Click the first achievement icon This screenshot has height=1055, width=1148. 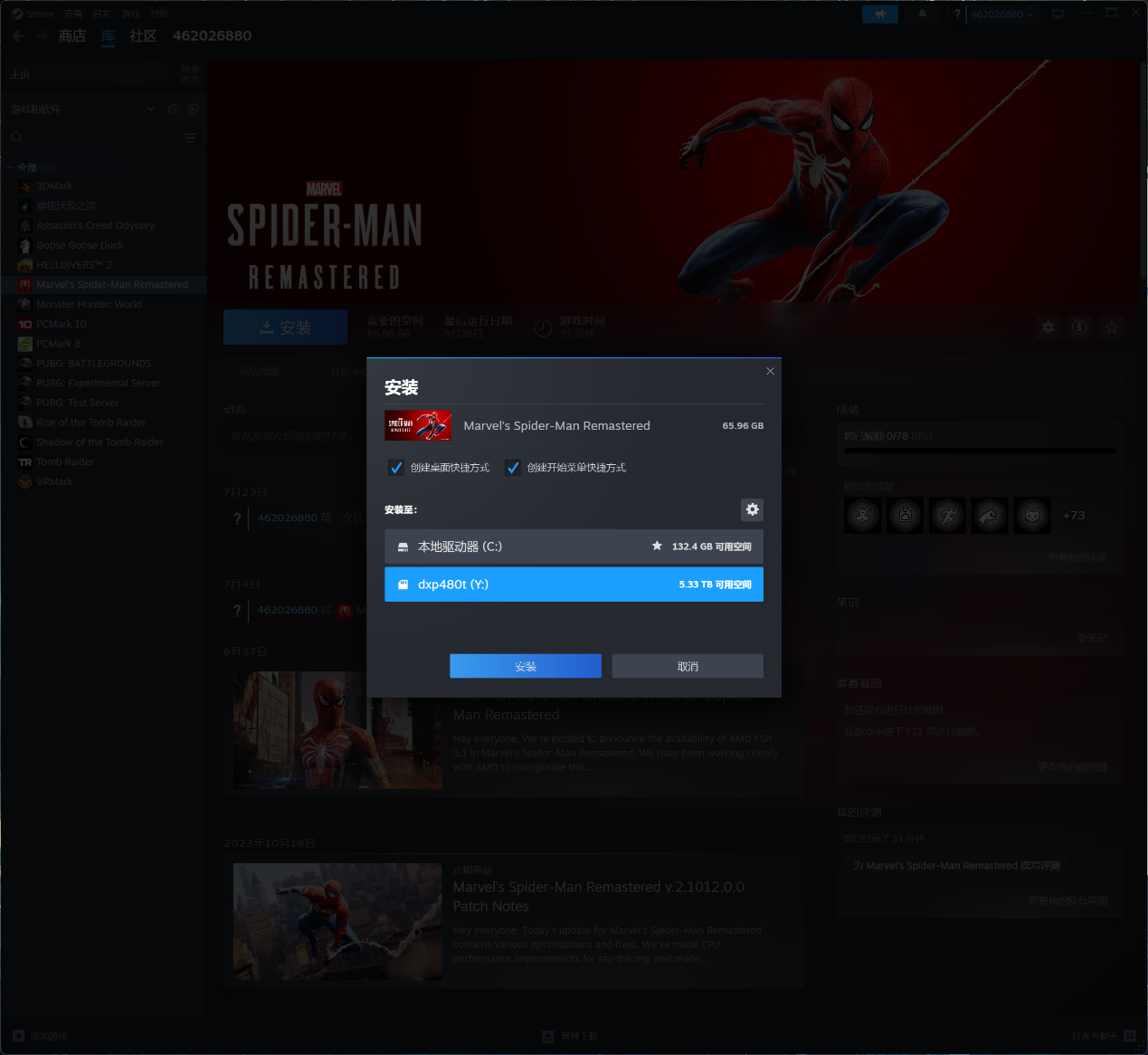(x=862, y=515)
